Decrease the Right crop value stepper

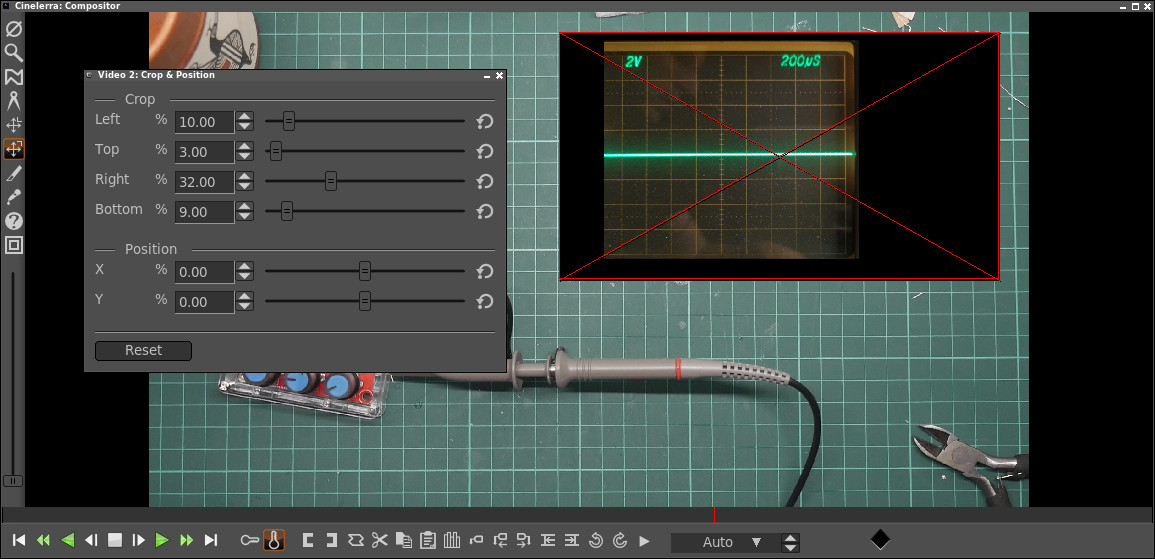pyautogui.click(x=245, y=187)
